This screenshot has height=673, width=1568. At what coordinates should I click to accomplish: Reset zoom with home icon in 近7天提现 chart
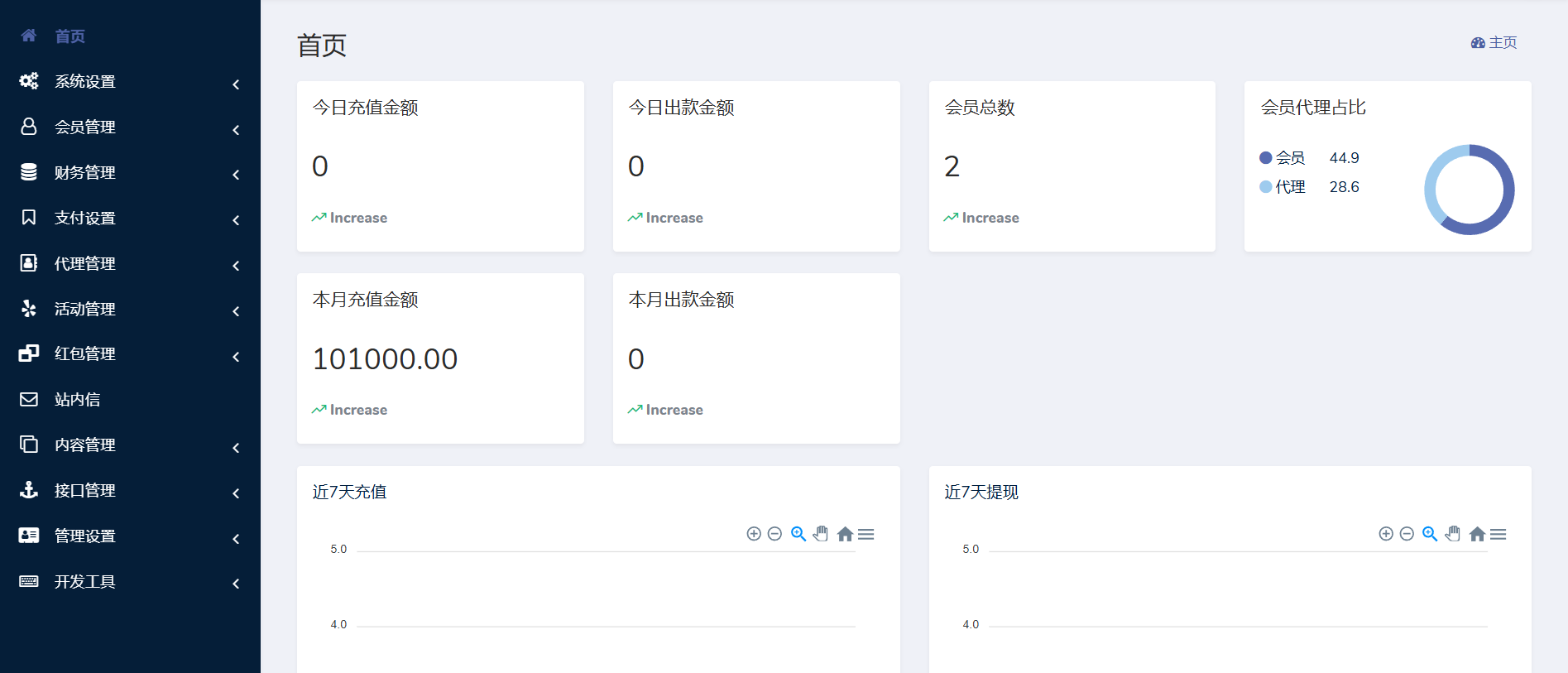click(1477, 534)
